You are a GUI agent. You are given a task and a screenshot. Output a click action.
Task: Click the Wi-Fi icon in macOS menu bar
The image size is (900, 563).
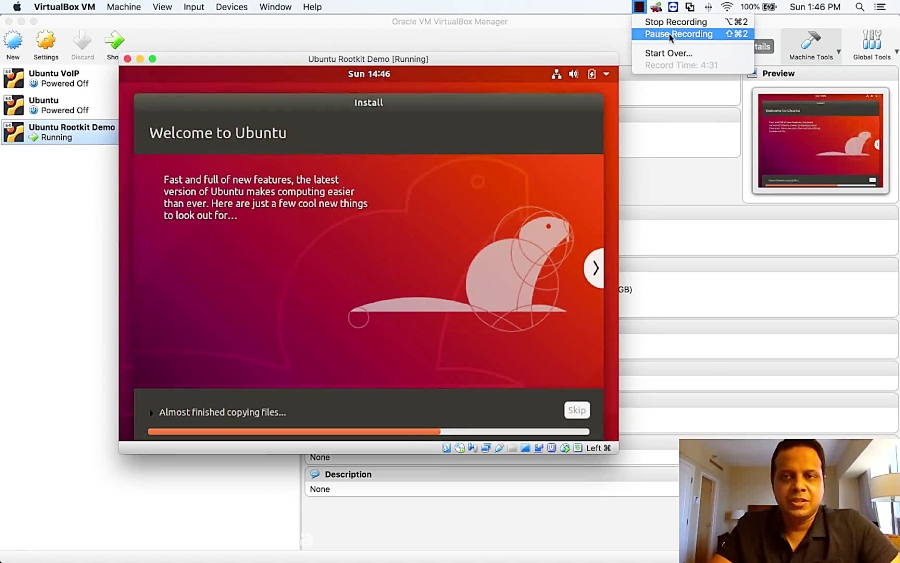point(727,7)
